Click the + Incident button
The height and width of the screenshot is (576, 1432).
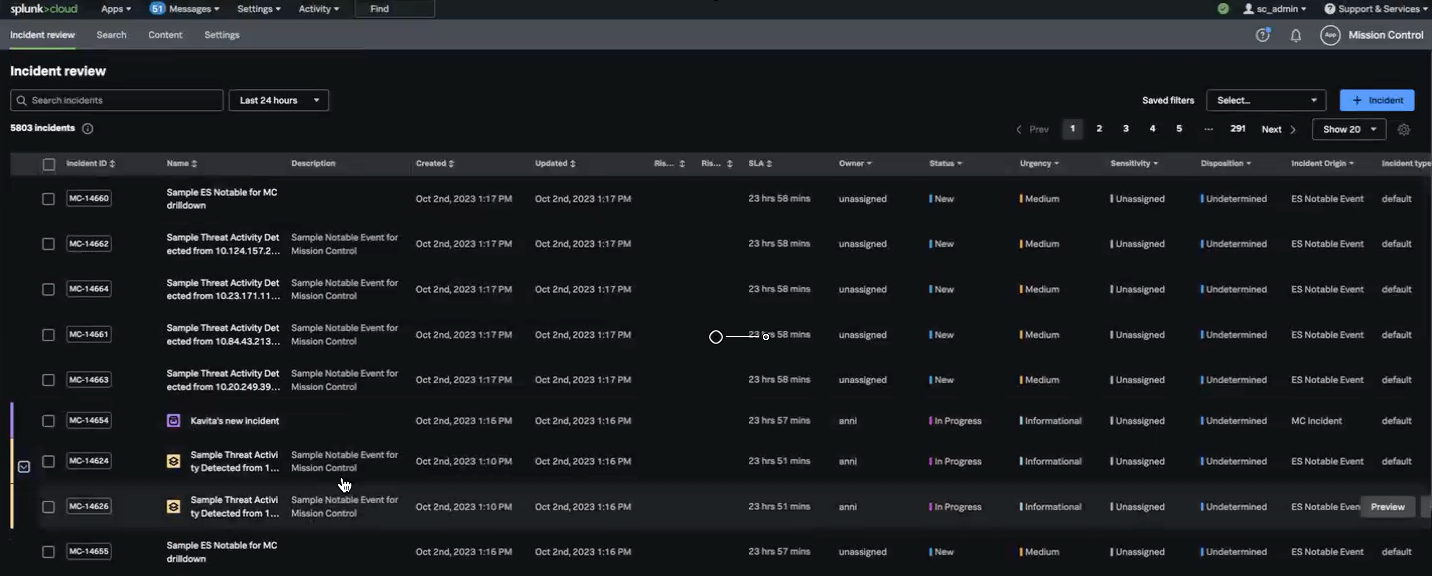point(1377,100)
